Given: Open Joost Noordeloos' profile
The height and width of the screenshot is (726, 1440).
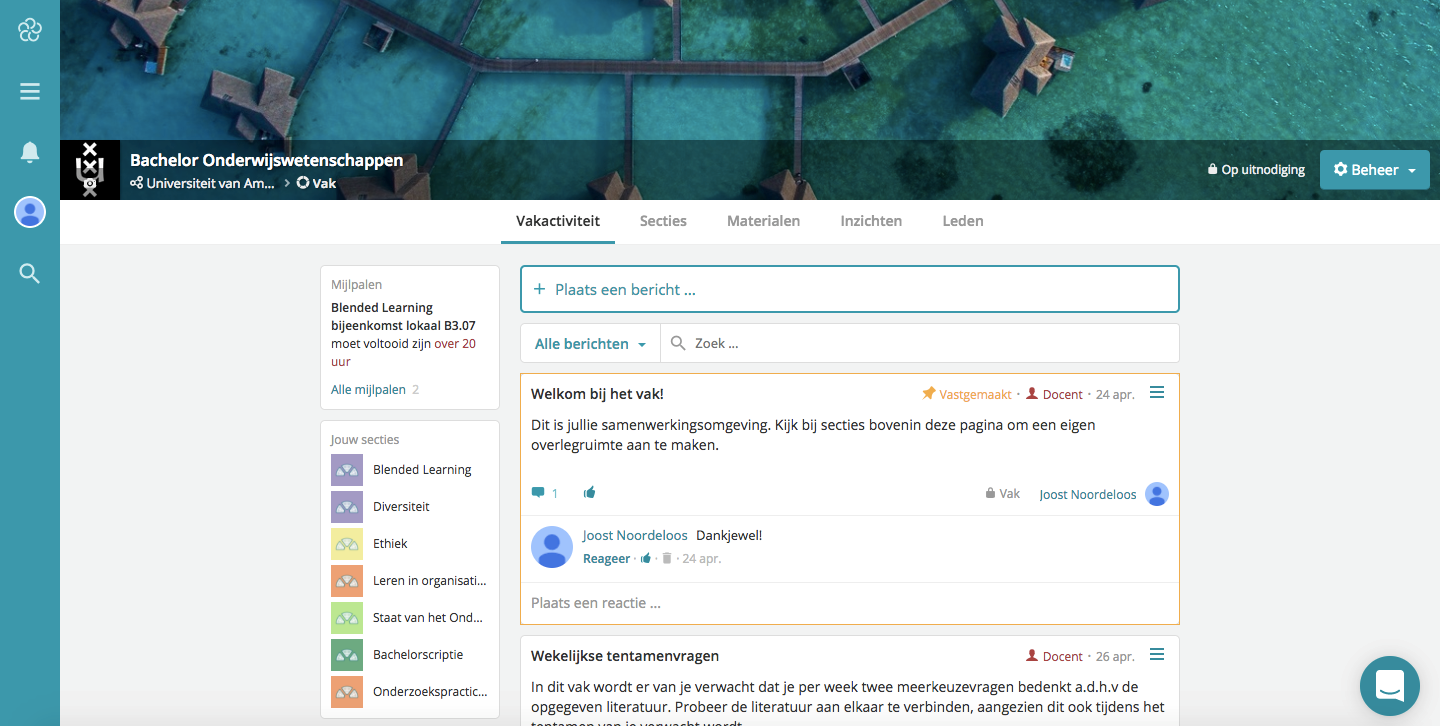Looking at the screenshot, I should 1087,493.
